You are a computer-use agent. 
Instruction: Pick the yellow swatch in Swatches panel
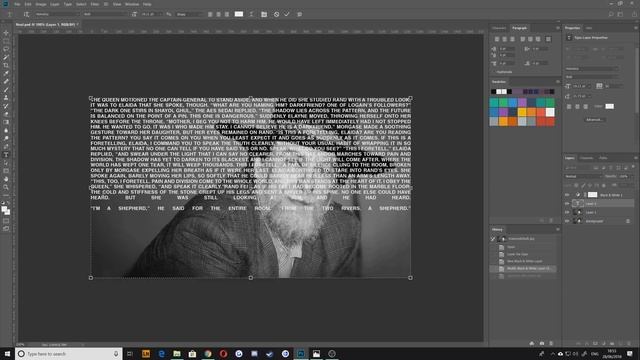[522, 112]
